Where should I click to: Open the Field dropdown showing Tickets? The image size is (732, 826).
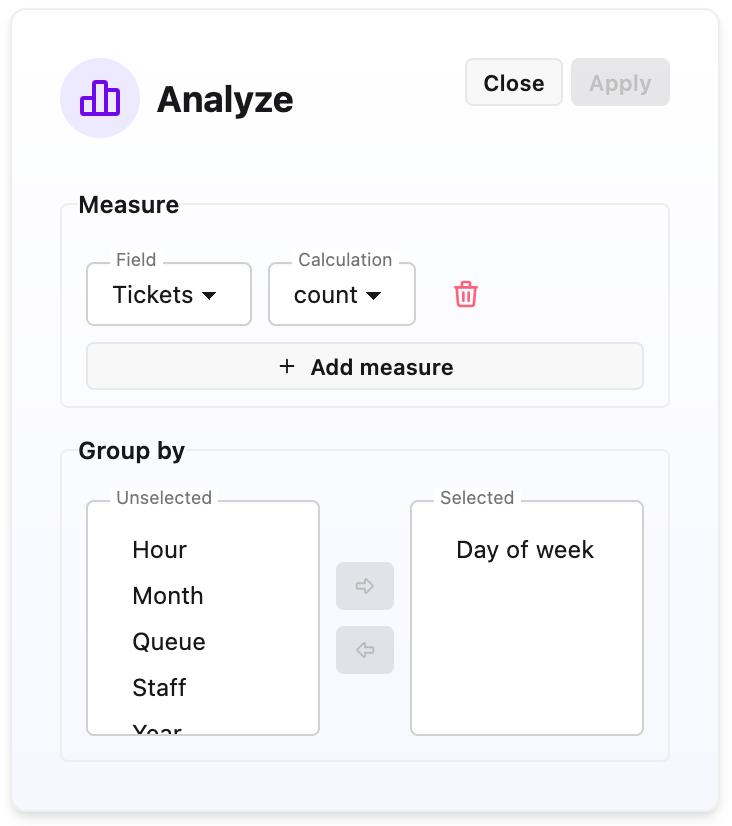coord(169,294)
